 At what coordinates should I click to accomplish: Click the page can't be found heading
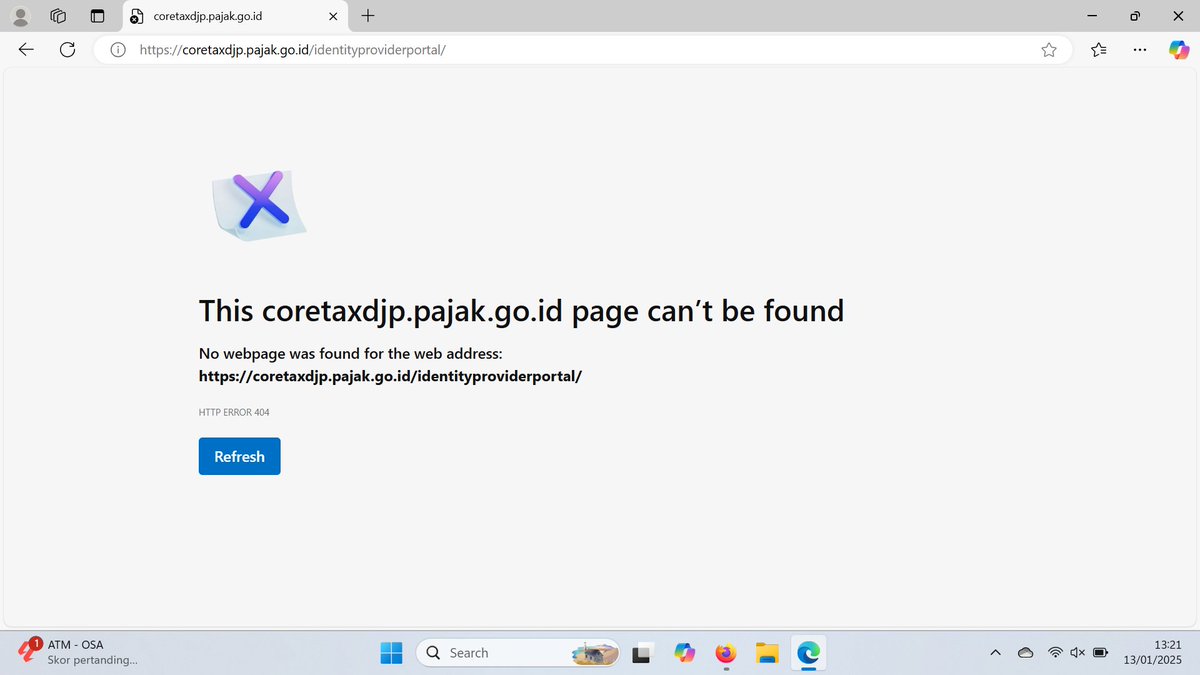521,310
